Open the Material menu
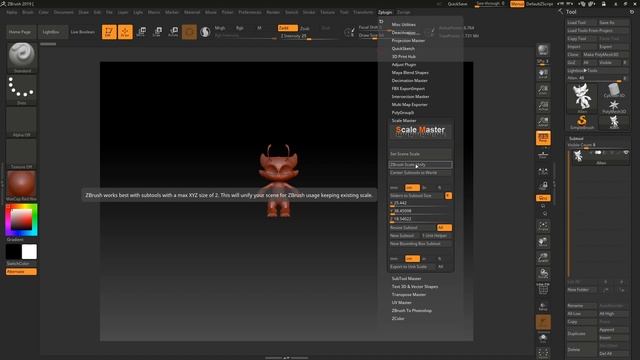This screenshot has width=640, height=360. coord(192,12)
